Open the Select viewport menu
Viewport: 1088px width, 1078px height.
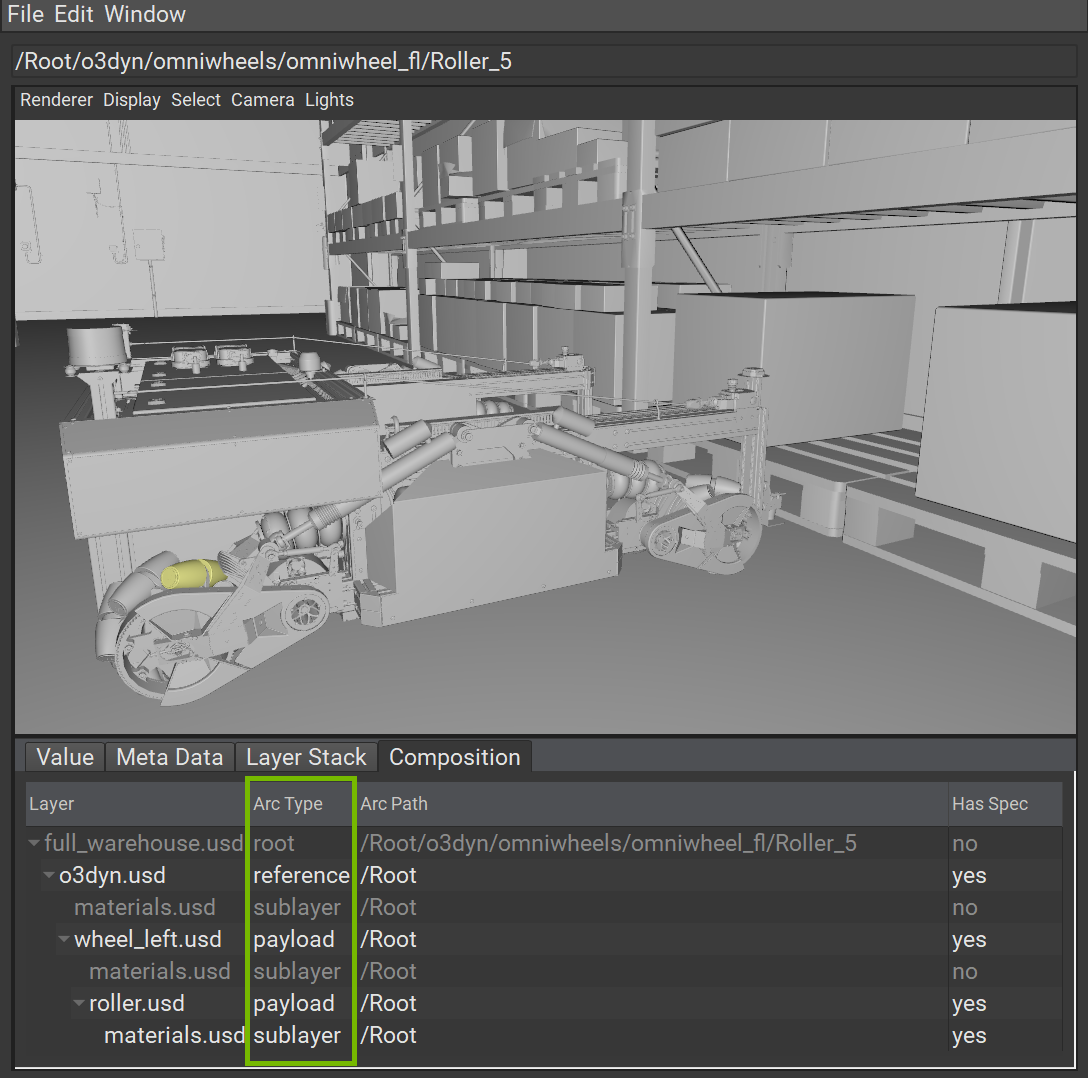(196, 100)
